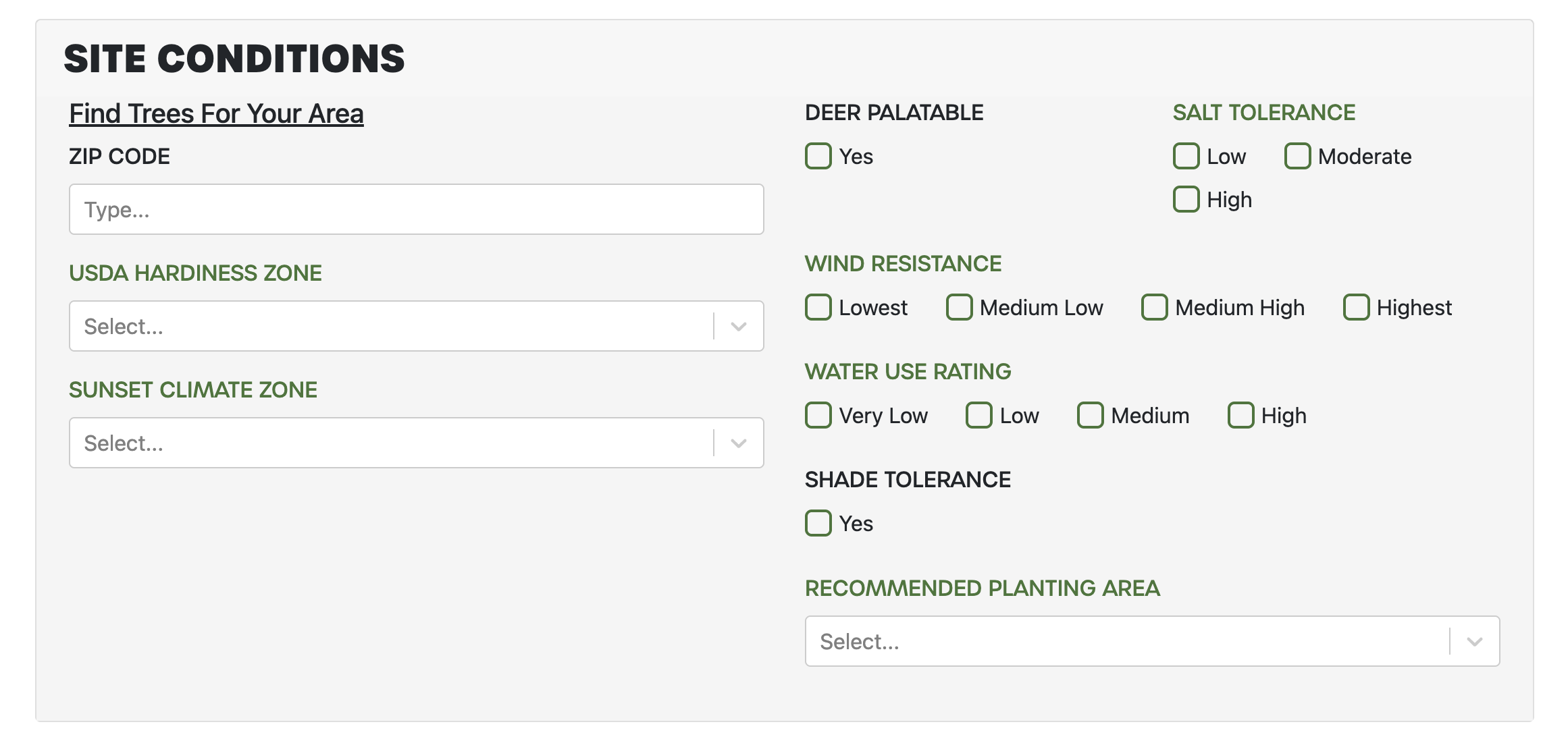The height and width of the screenshot is (741, 1568).
Task: Click inside the ZIP Code text field
Action: [x=415, y=209]
